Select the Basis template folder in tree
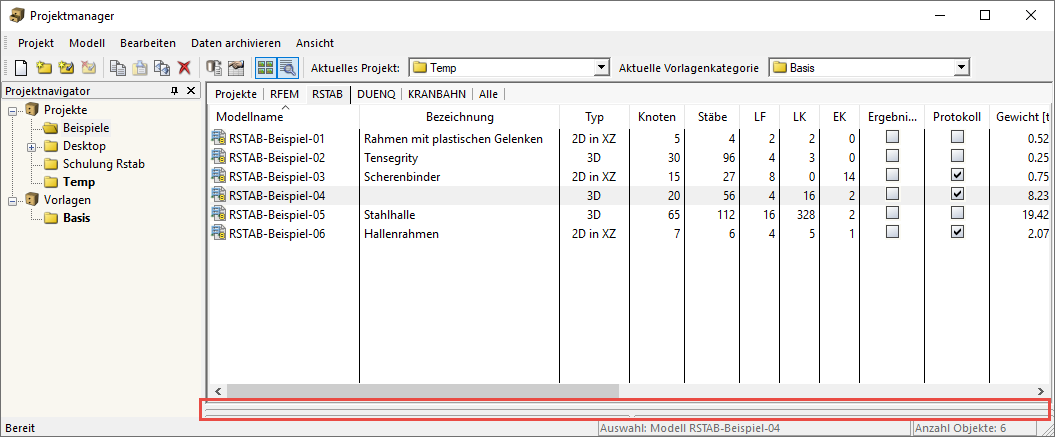 [x=76, y=218]
